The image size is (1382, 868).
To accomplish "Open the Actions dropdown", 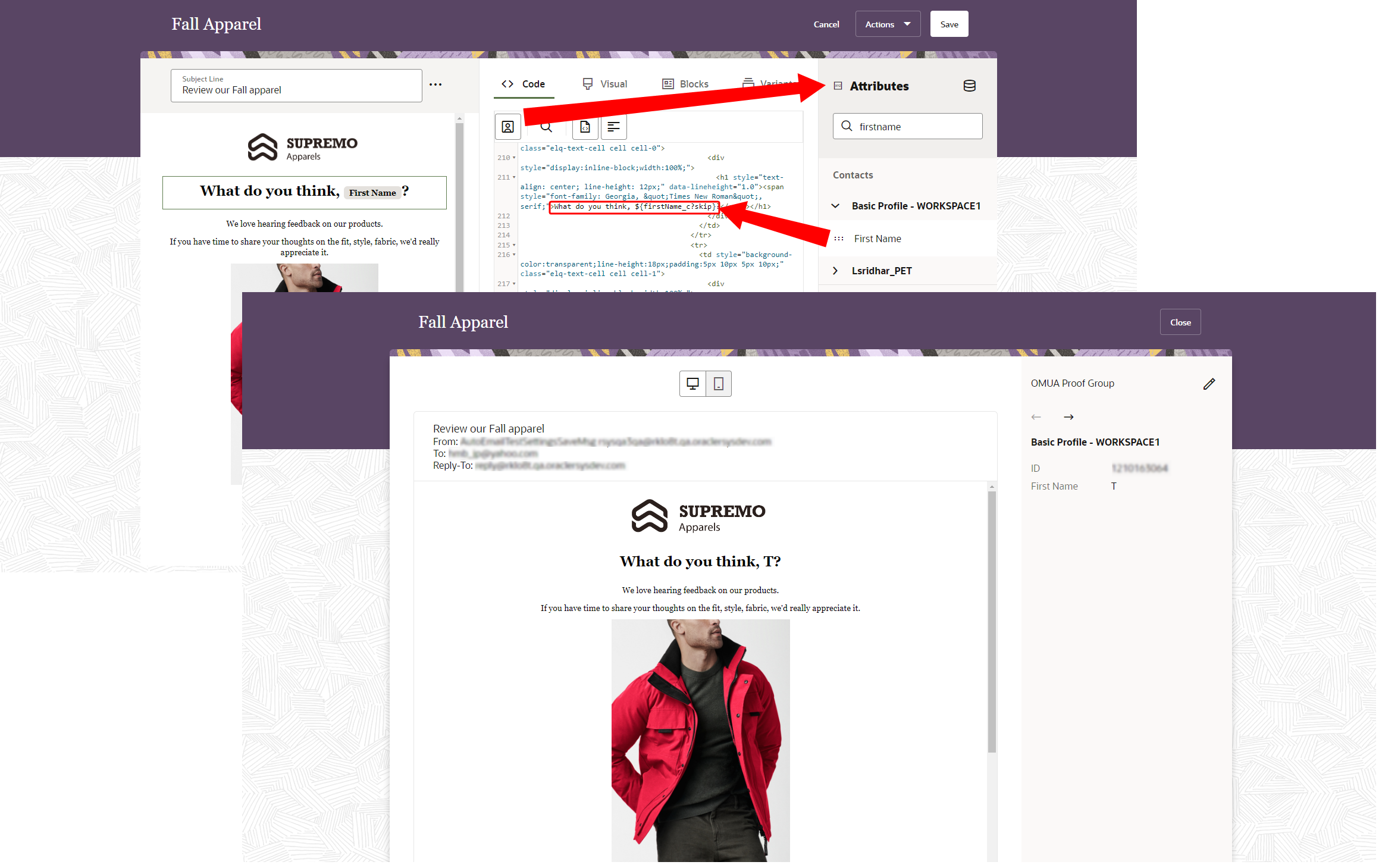I will click(888, 24).
